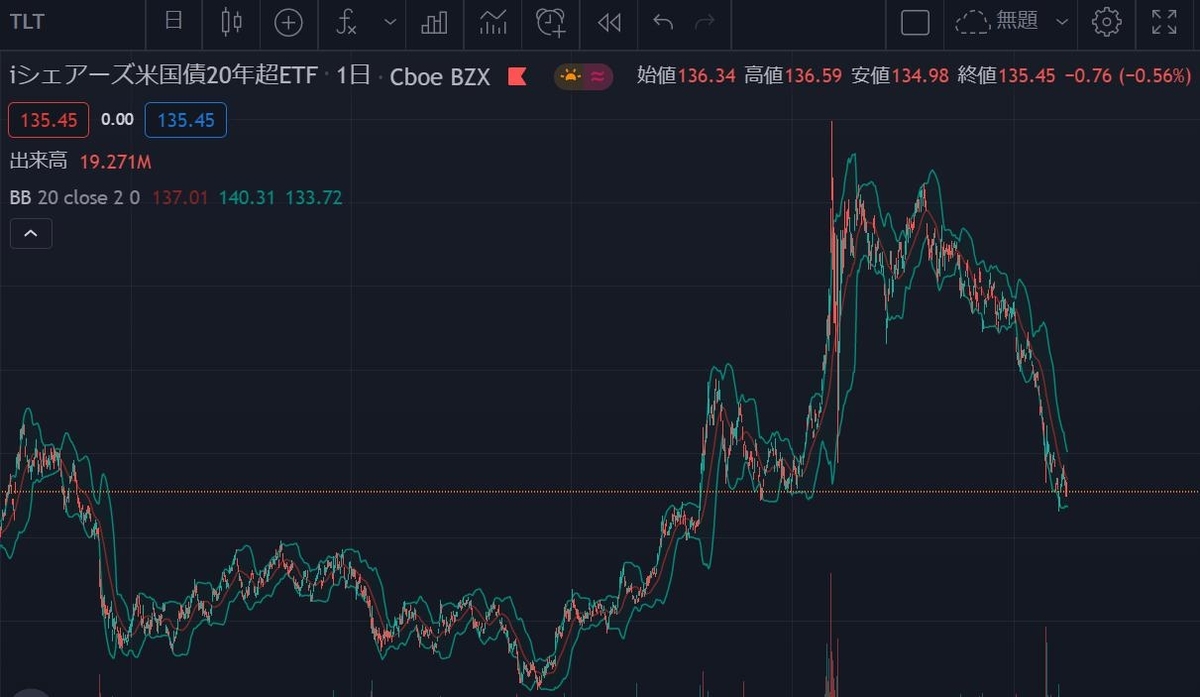The width and height of the screenshot is (1200, 697).
Task: Add a symbol to compare with plus icon
Action: pyautogui.click(x=288, y=22)
